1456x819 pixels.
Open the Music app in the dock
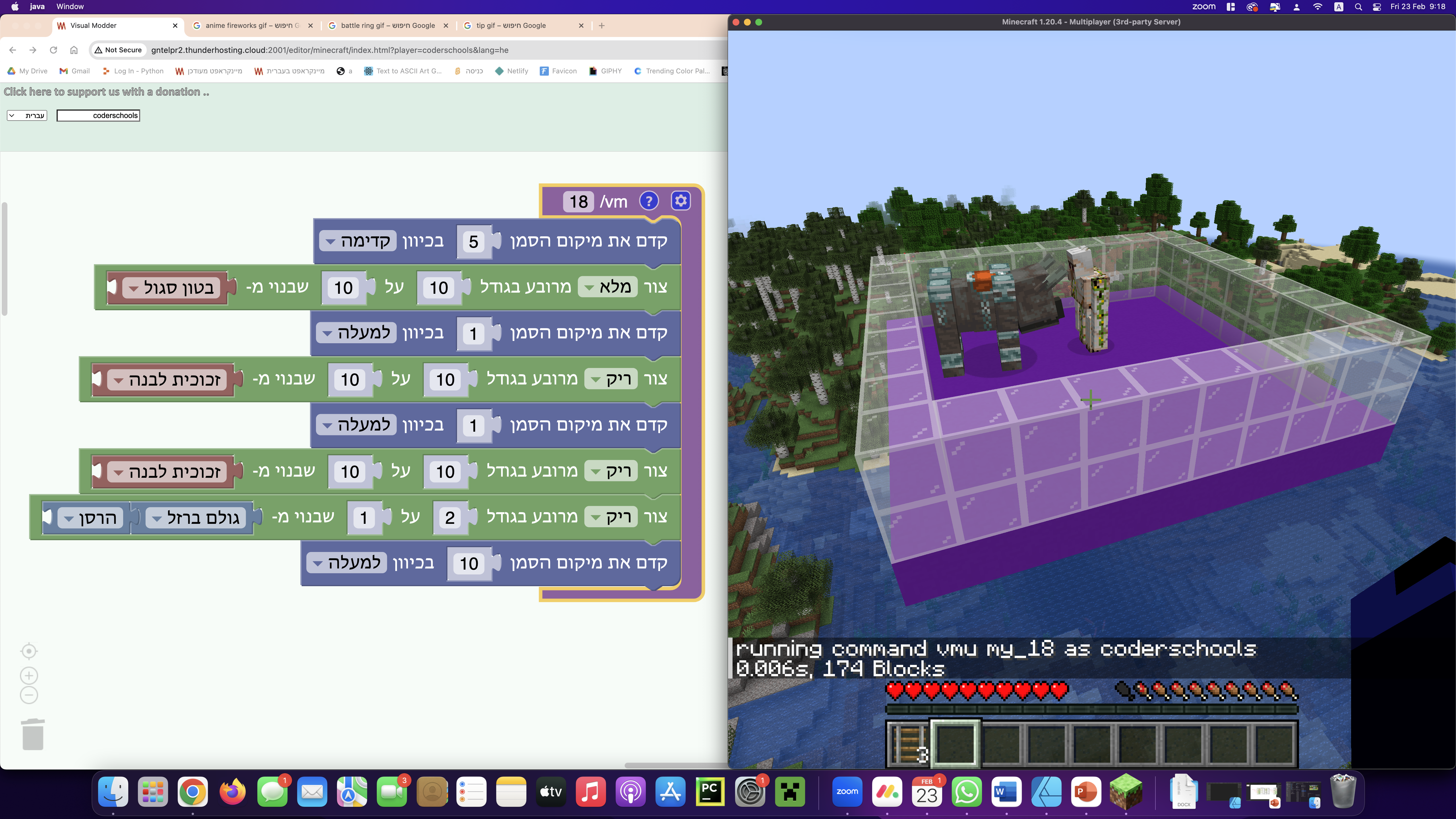click(591, 791)
